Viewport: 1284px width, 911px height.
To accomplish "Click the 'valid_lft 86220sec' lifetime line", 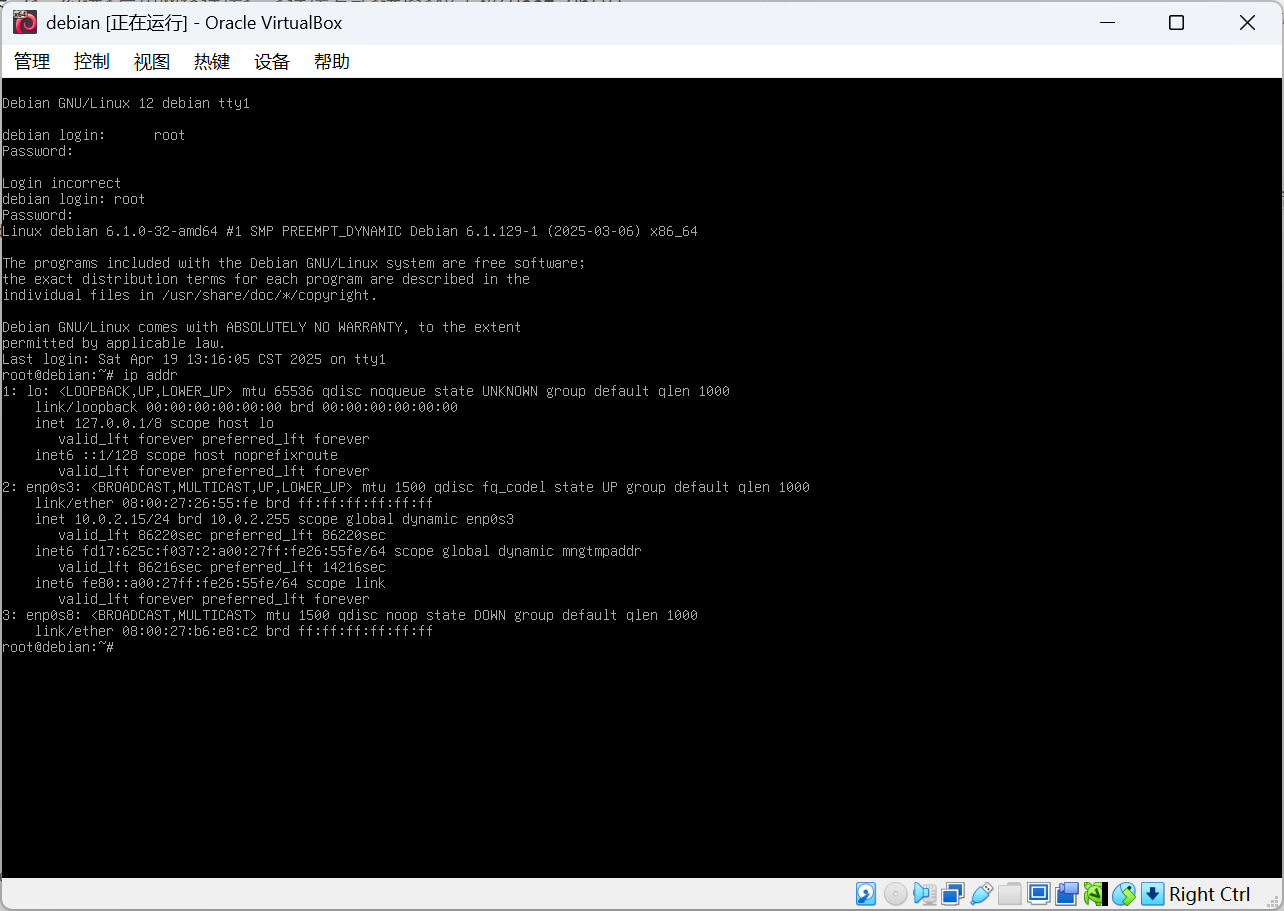I will click(222, 535).
